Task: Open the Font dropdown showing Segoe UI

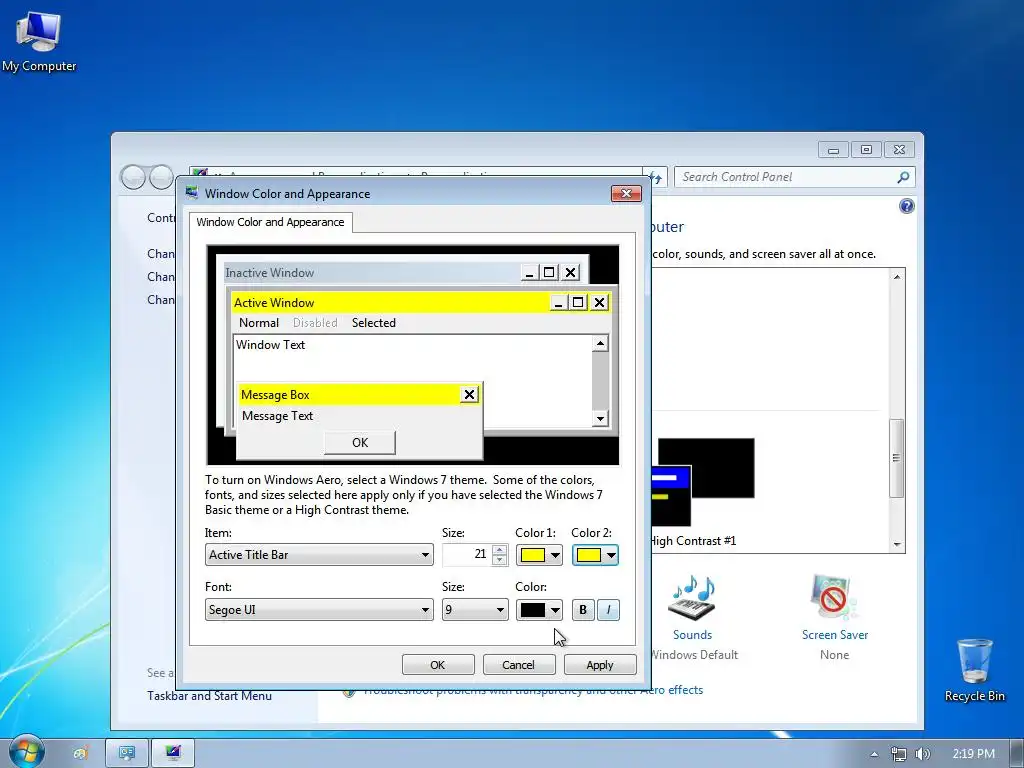Action: click(x=319, y=610)
